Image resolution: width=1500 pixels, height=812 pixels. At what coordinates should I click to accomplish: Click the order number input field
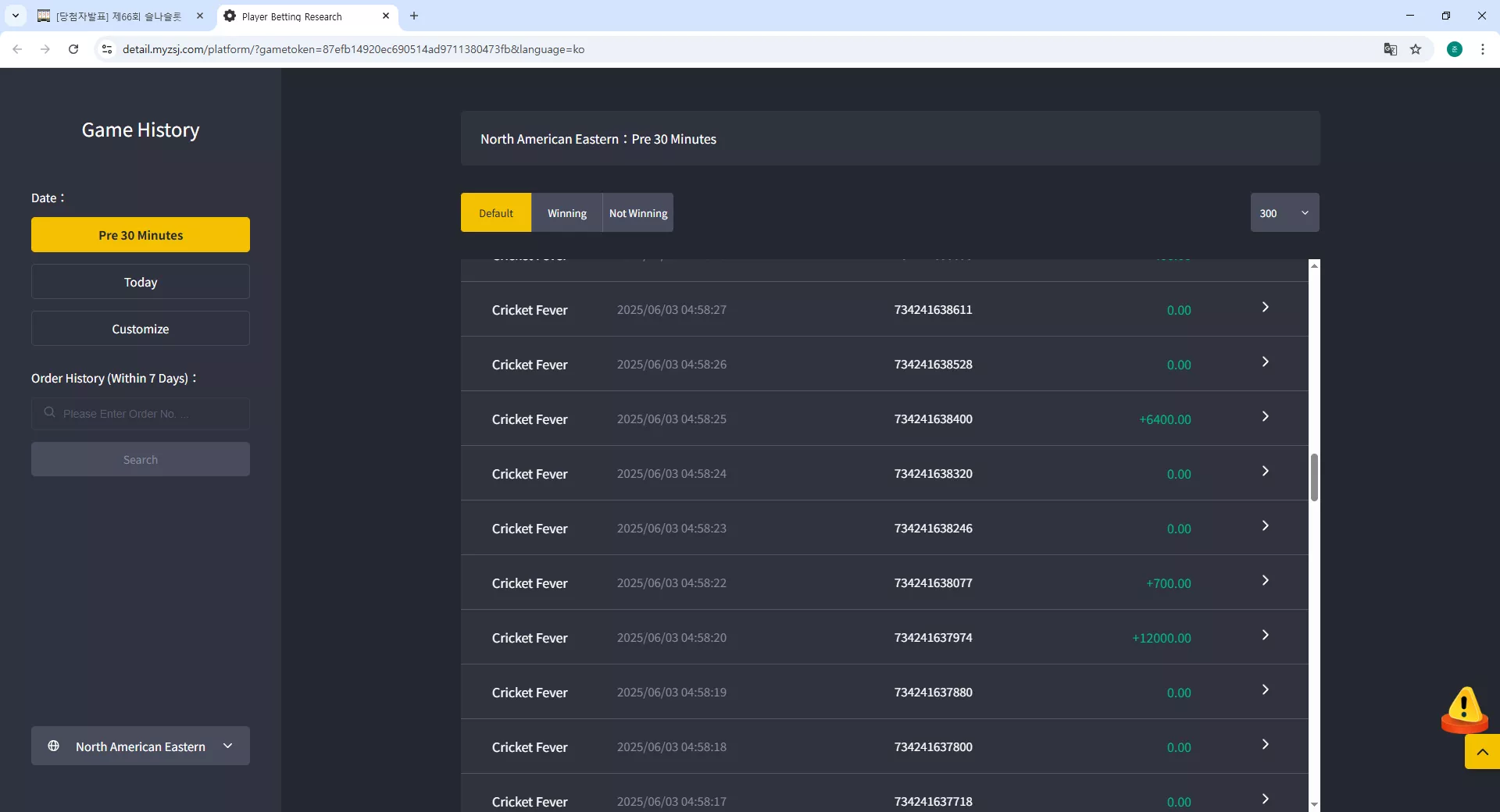141,414
